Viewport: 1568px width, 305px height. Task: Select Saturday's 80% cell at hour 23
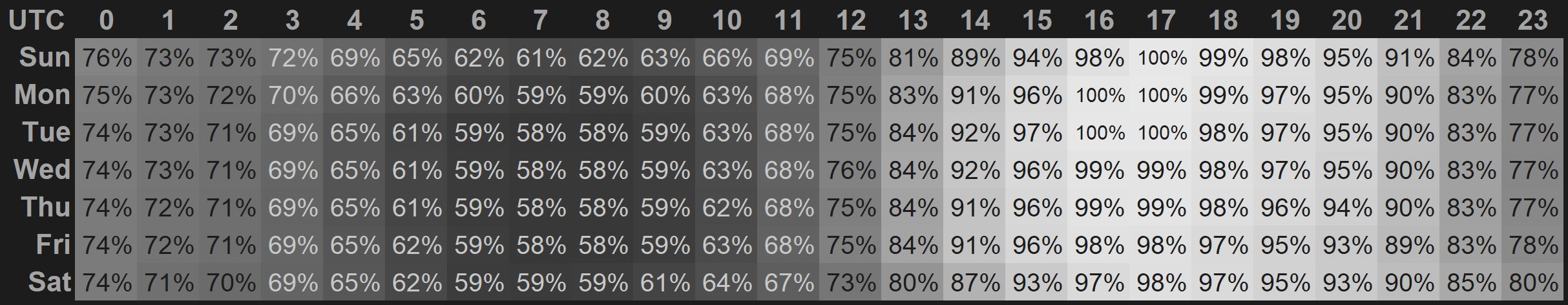(x=1534, y=282)
